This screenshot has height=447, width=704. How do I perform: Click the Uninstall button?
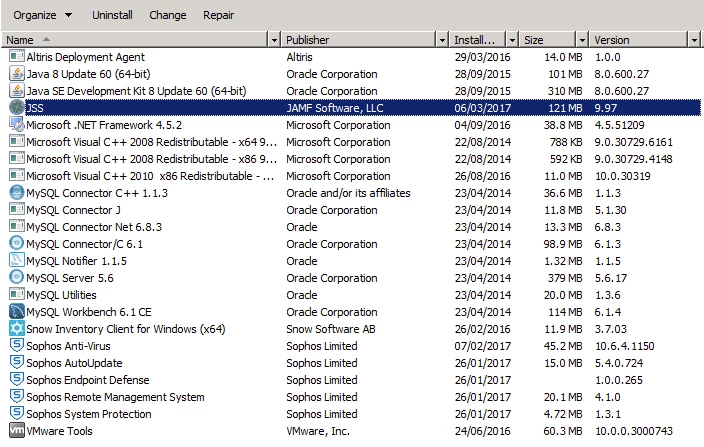coord(112,15)
